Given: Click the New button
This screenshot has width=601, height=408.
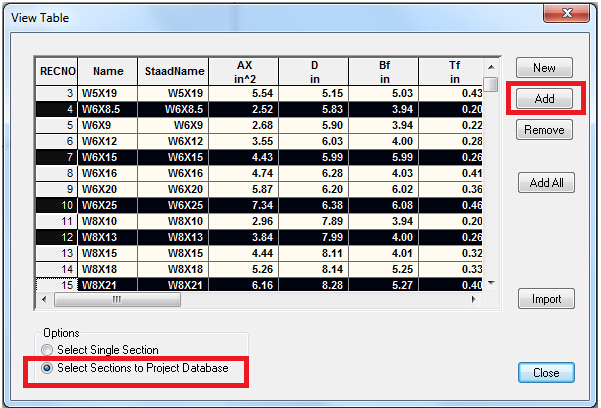Looking at the screenshot, I should coord(545,68).
